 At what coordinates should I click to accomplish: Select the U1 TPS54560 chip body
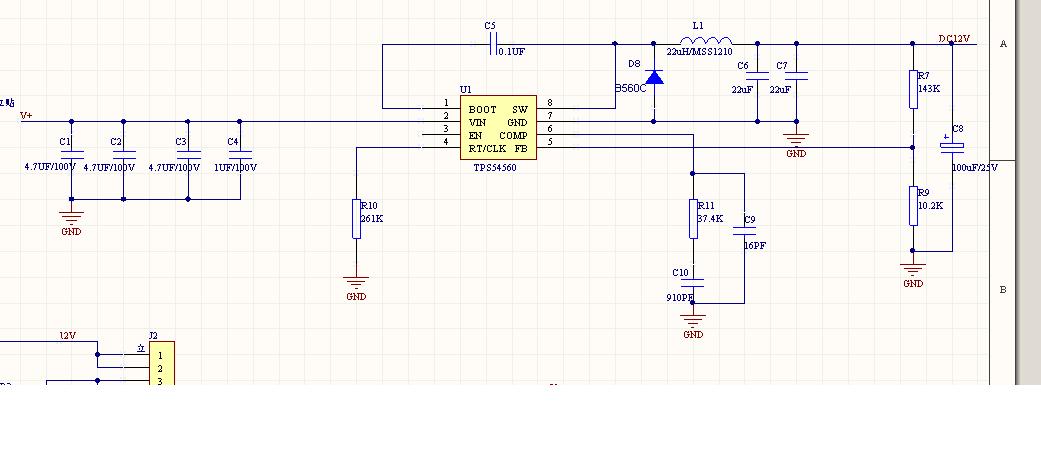pyautogui.click(x=499, y=127)
